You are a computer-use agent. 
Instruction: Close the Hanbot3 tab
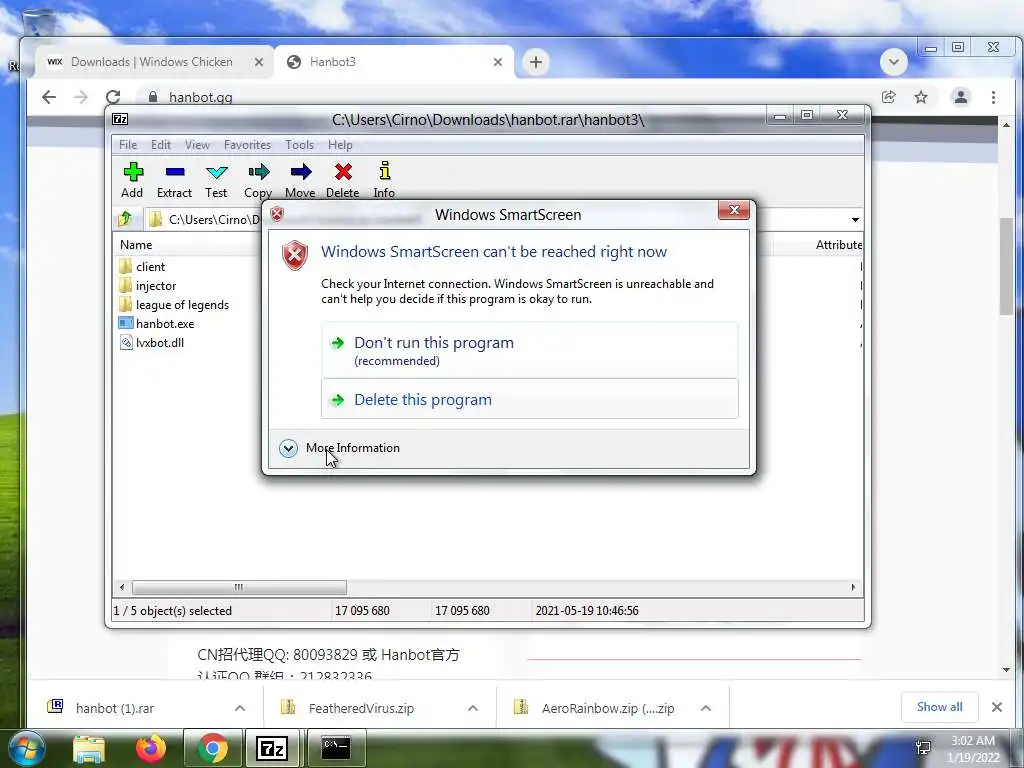tap(498, 62)
